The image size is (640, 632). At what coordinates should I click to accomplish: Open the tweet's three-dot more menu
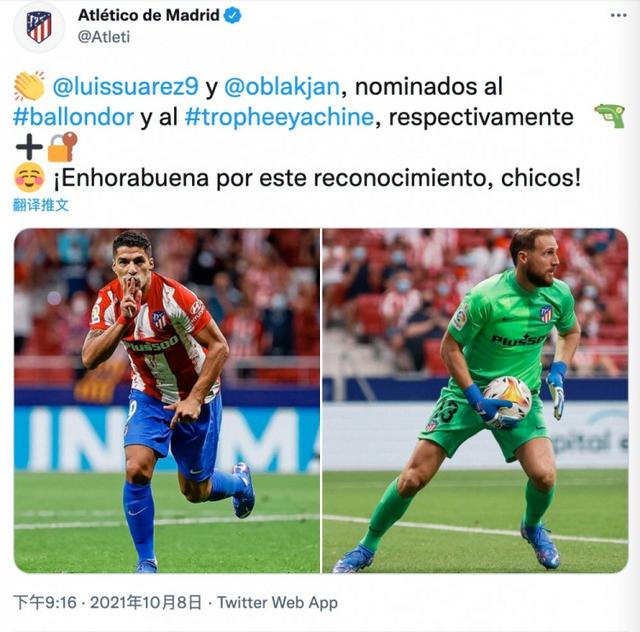618,16
